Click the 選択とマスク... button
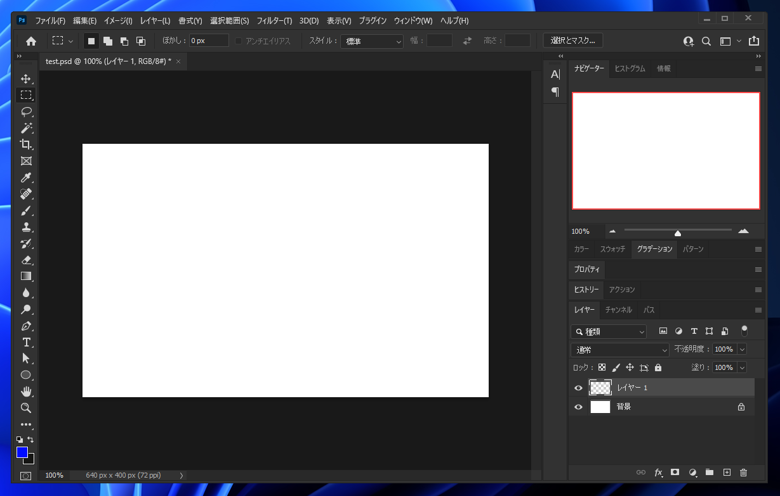 (573, 41)
